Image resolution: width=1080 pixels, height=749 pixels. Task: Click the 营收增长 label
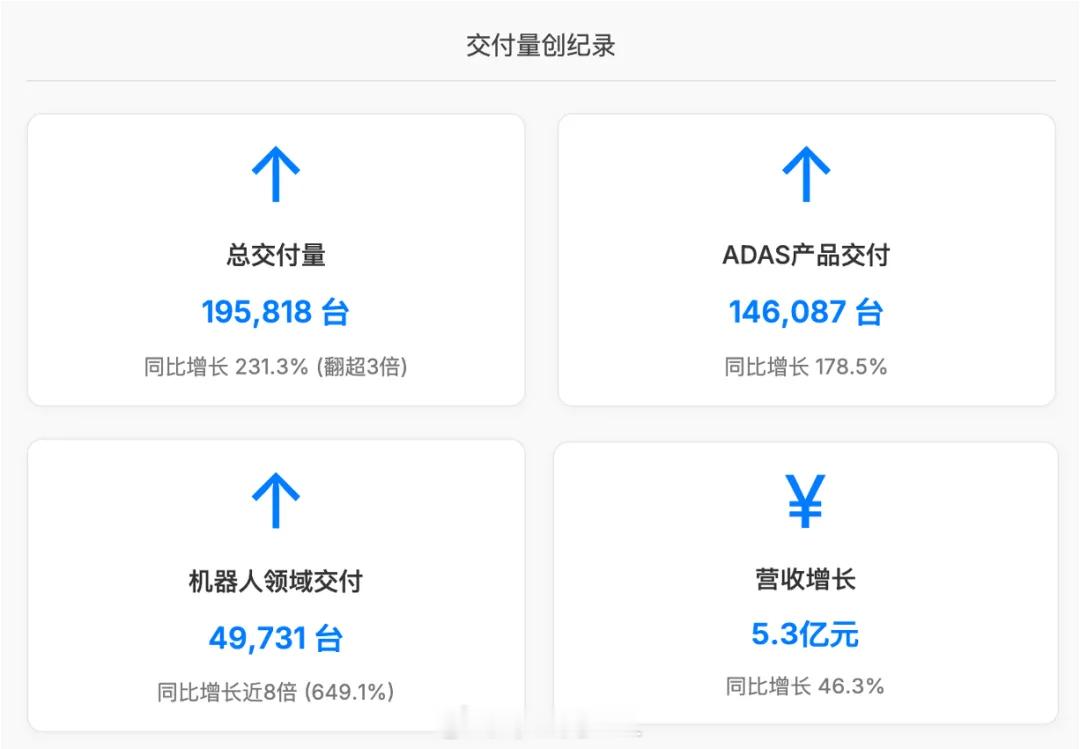(805, 579)
